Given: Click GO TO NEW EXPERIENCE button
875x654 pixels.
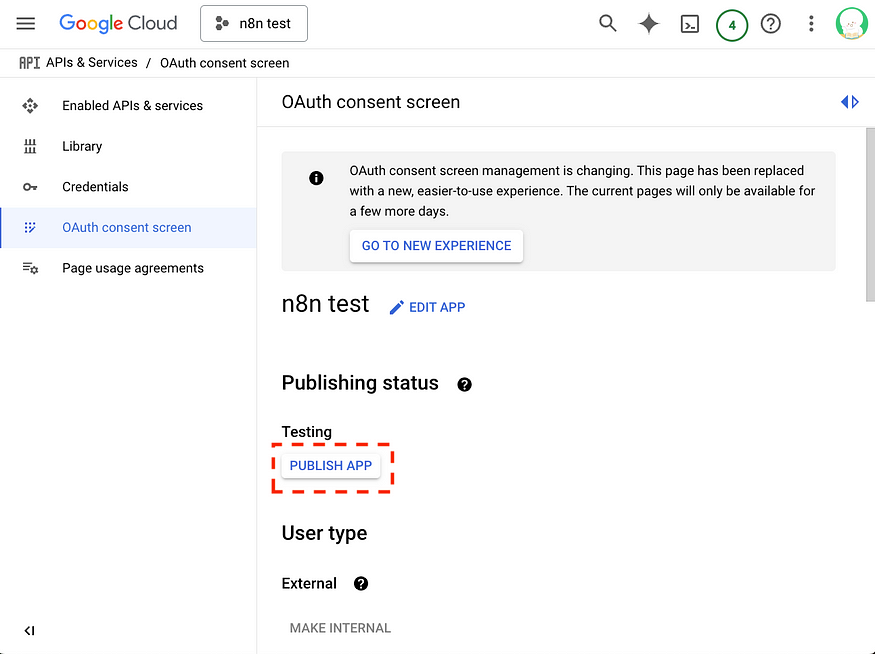Looking at the screenshot, I should click(436, 246).
